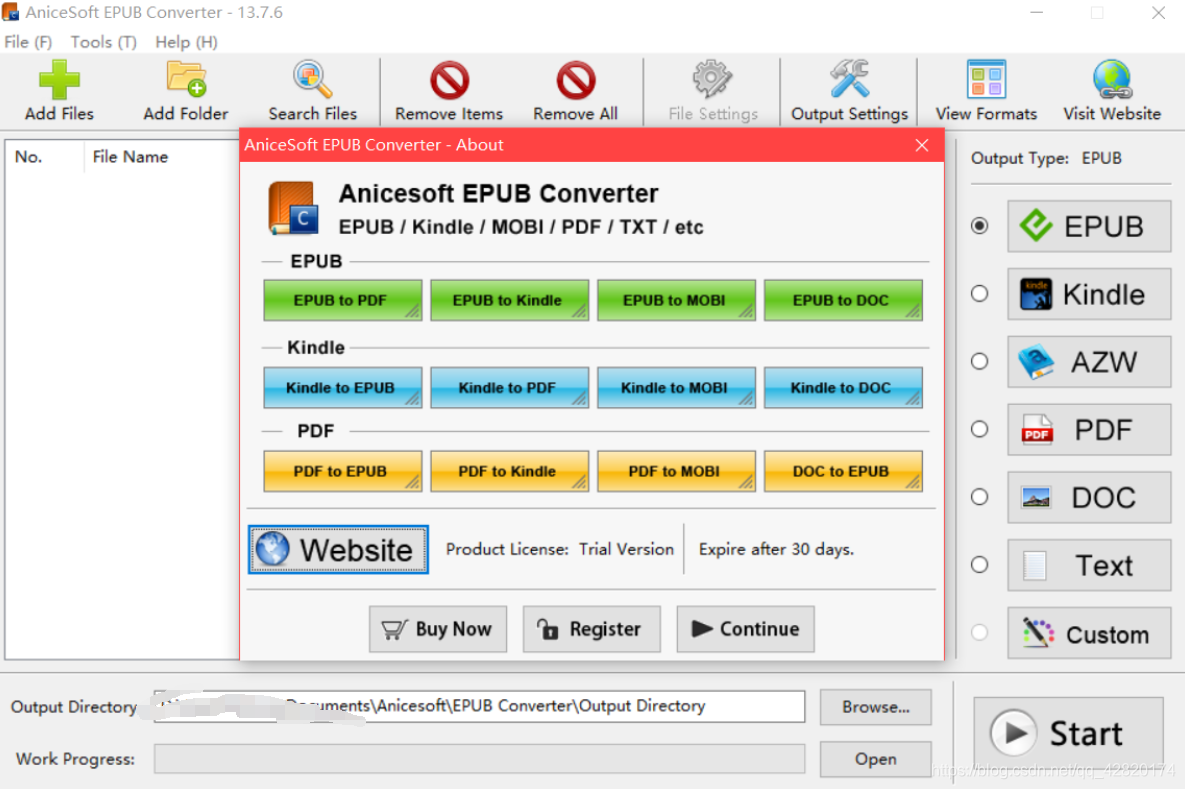Choose the EPUB output format button
Image resolution: width=1185 pixels, height=789 pixels.
pyautogui.click(x=1089, y=226)
